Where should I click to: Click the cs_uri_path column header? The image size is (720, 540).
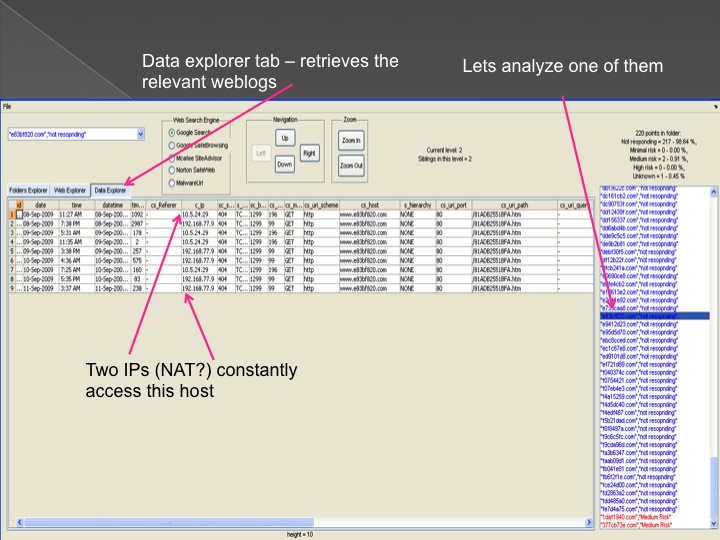(x=514, y=205)
